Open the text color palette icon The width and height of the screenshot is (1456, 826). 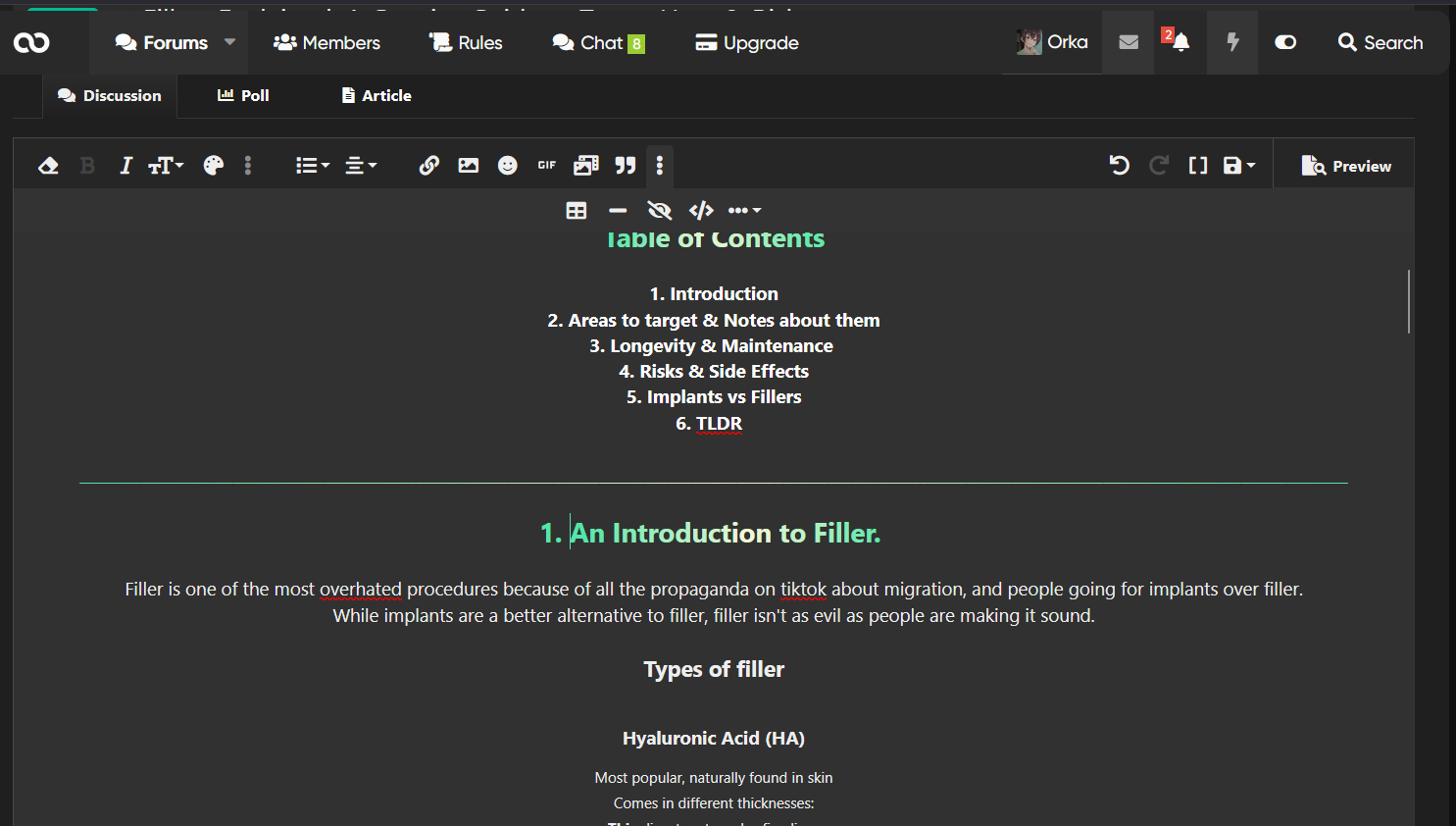tap(213, 166)
